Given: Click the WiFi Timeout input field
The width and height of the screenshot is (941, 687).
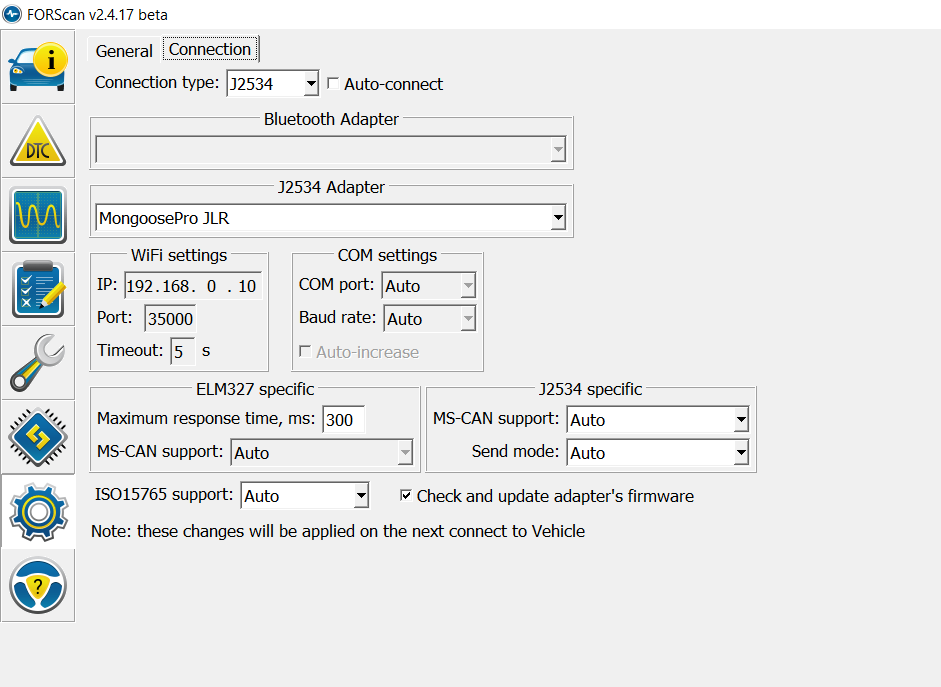Looking at the screenshot, I should point(182,352).
